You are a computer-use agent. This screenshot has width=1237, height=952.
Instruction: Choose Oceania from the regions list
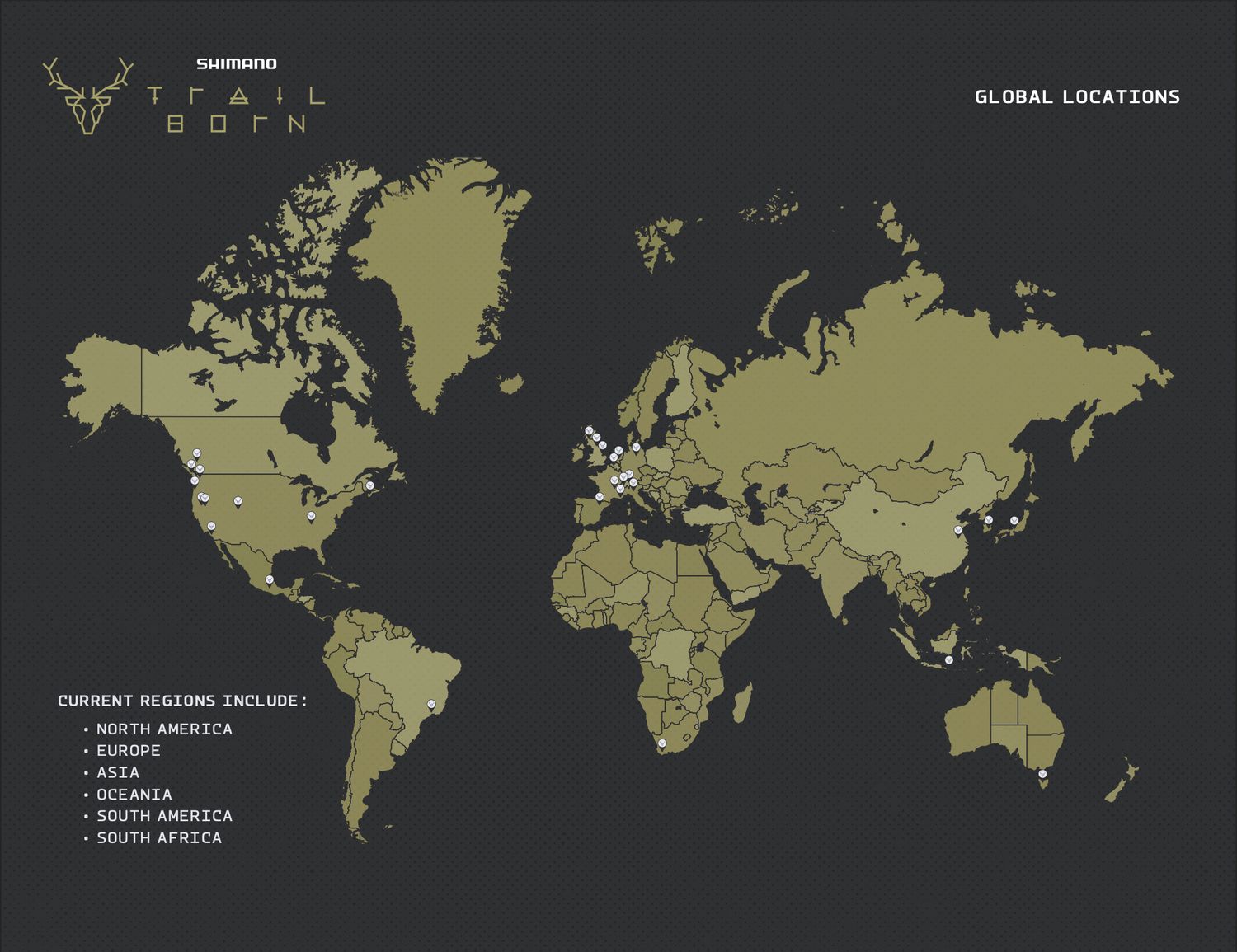134,795
